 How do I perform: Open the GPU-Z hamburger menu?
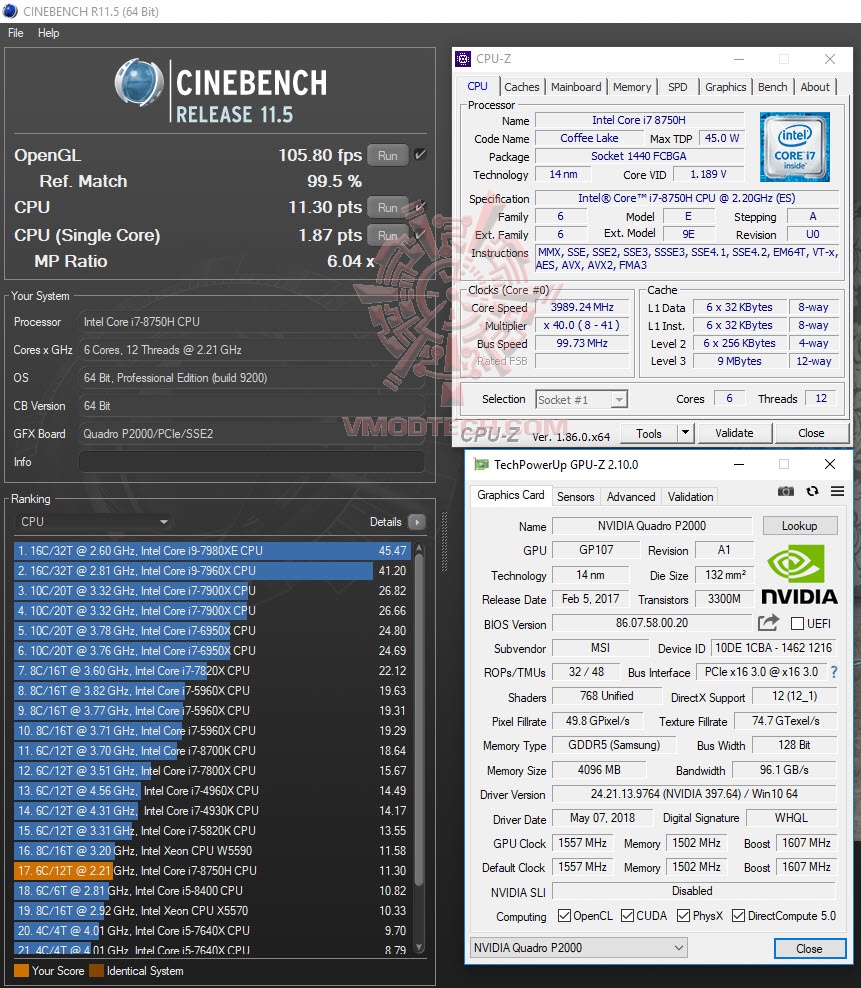[838, 491]
